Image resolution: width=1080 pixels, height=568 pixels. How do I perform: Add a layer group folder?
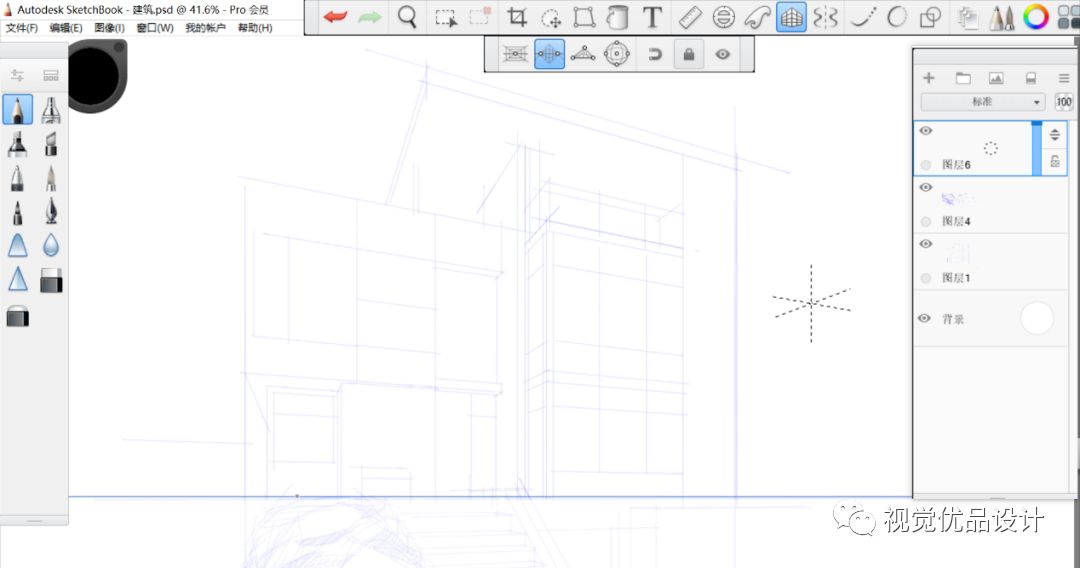click(x=963, y=78)
